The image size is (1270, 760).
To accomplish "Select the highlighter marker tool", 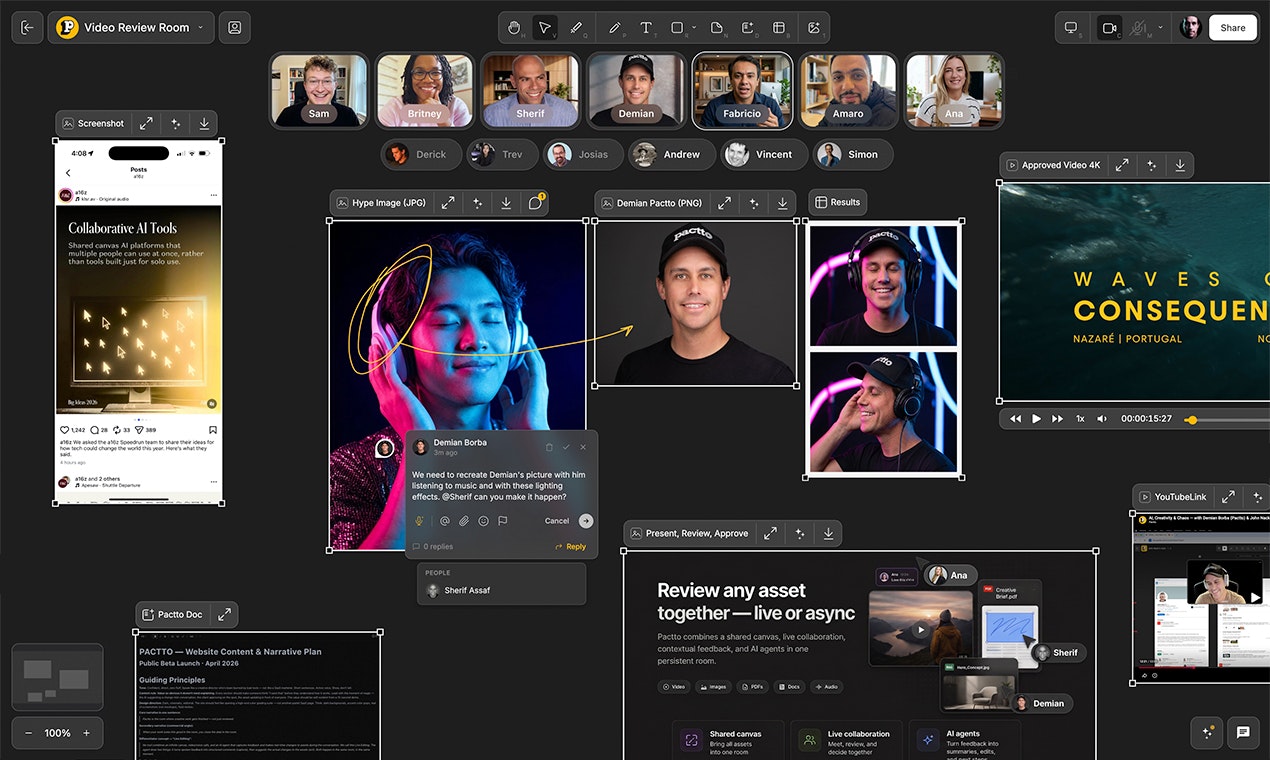I will tap(576, 27).
